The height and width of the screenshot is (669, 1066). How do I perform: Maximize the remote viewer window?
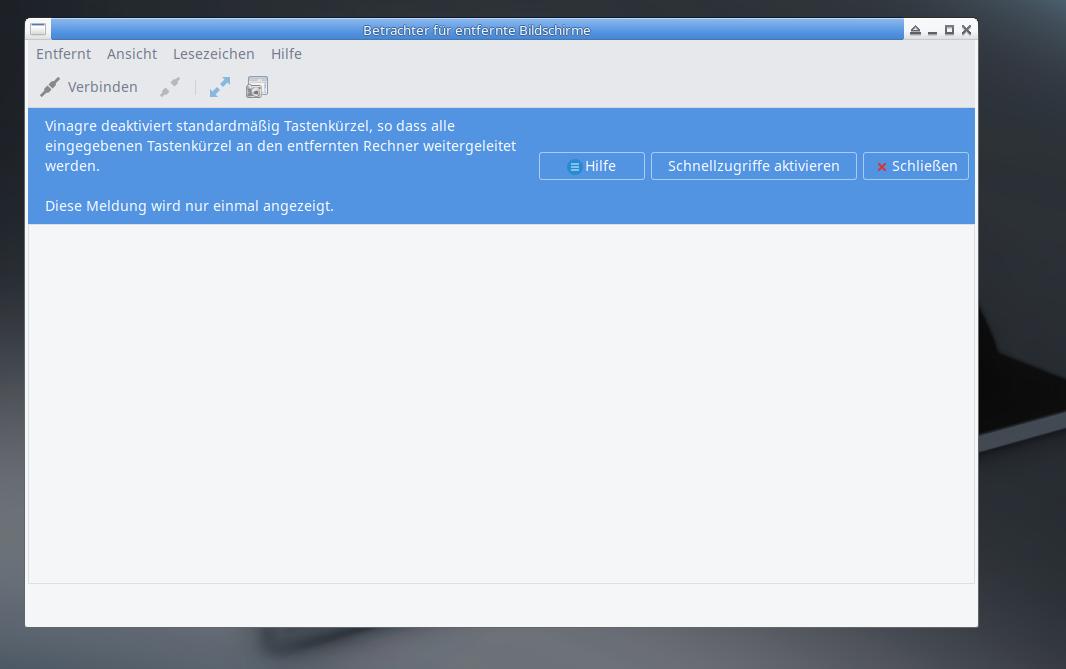point(949,30)
